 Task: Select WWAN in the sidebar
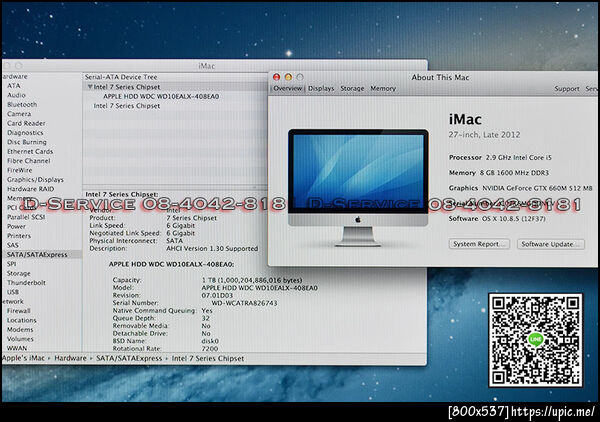click(x=17, y=348)
